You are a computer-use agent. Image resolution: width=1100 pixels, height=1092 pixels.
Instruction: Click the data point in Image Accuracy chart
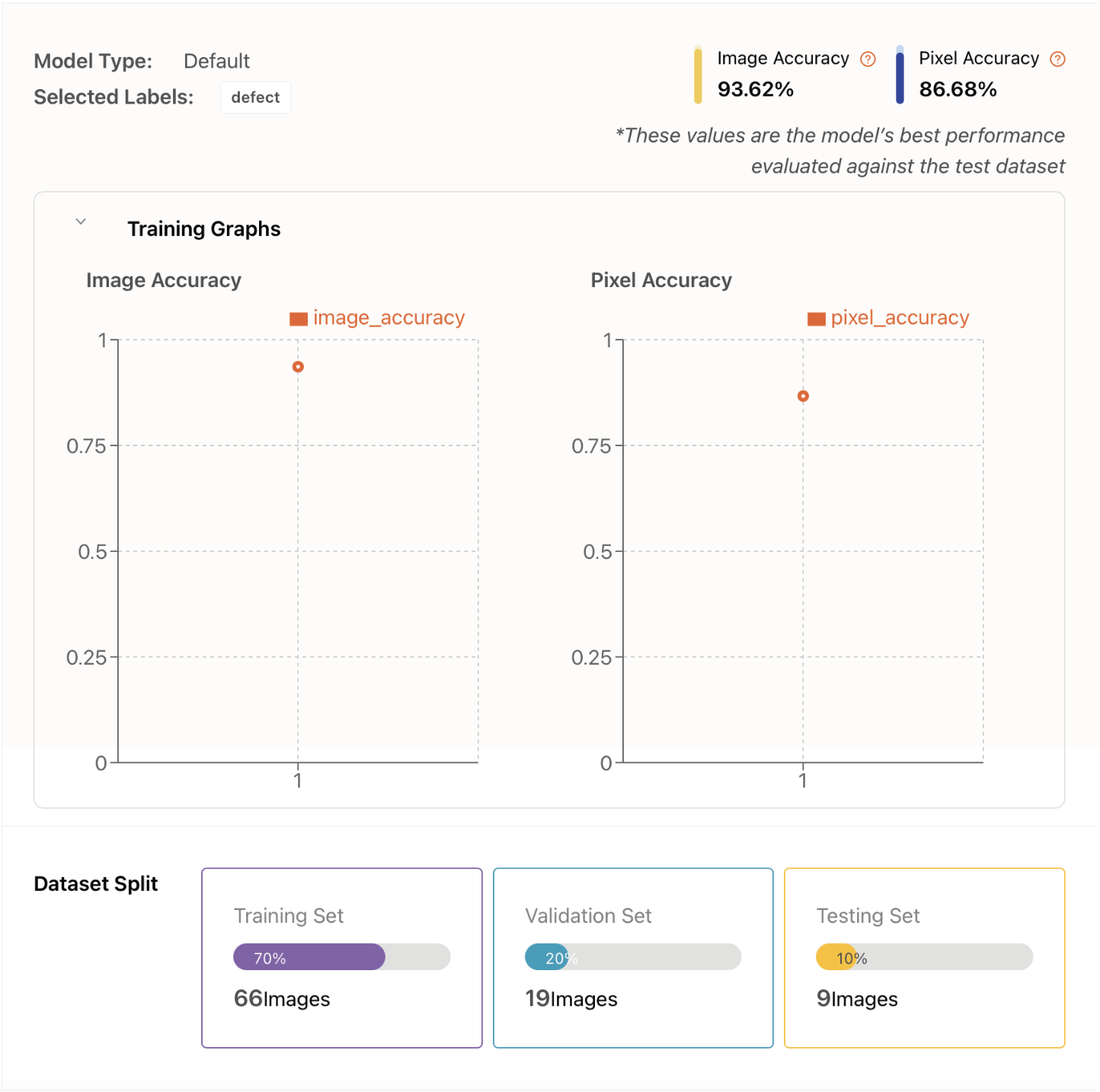coord(298,367)
